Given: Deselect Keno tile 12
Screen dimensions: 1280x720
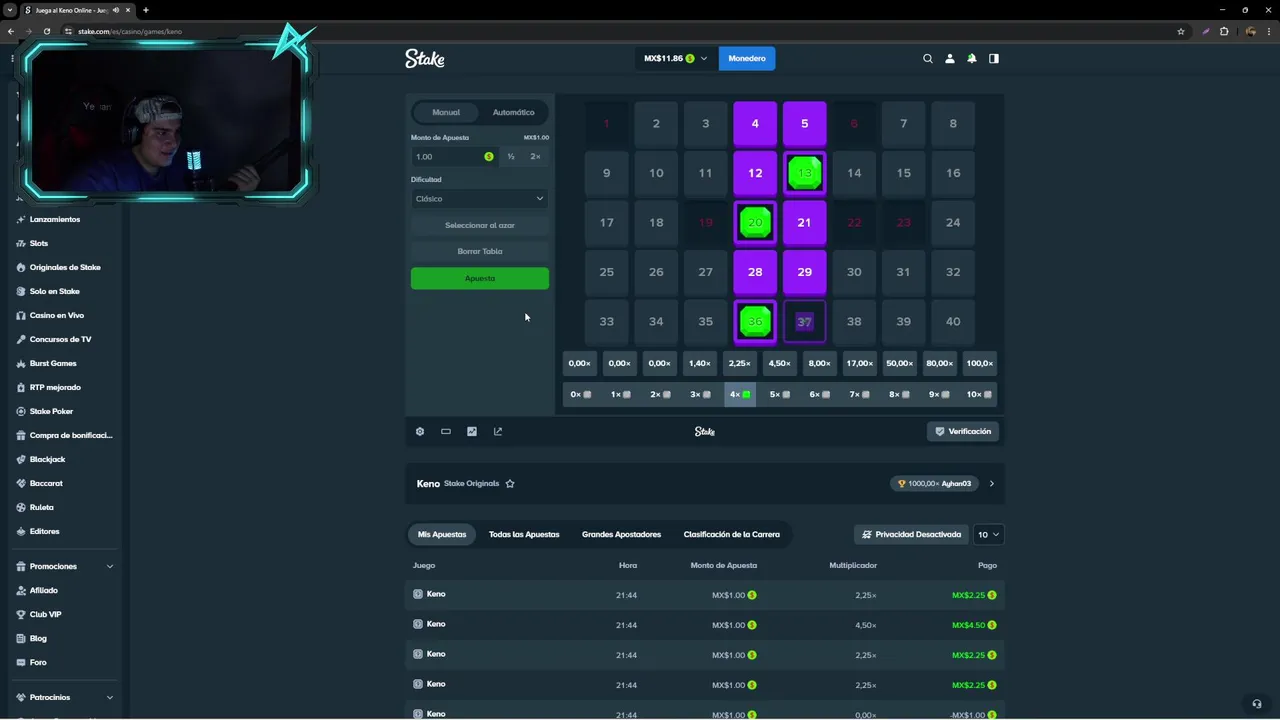Looking at the screenshot, I should click(x=755, y=173).
